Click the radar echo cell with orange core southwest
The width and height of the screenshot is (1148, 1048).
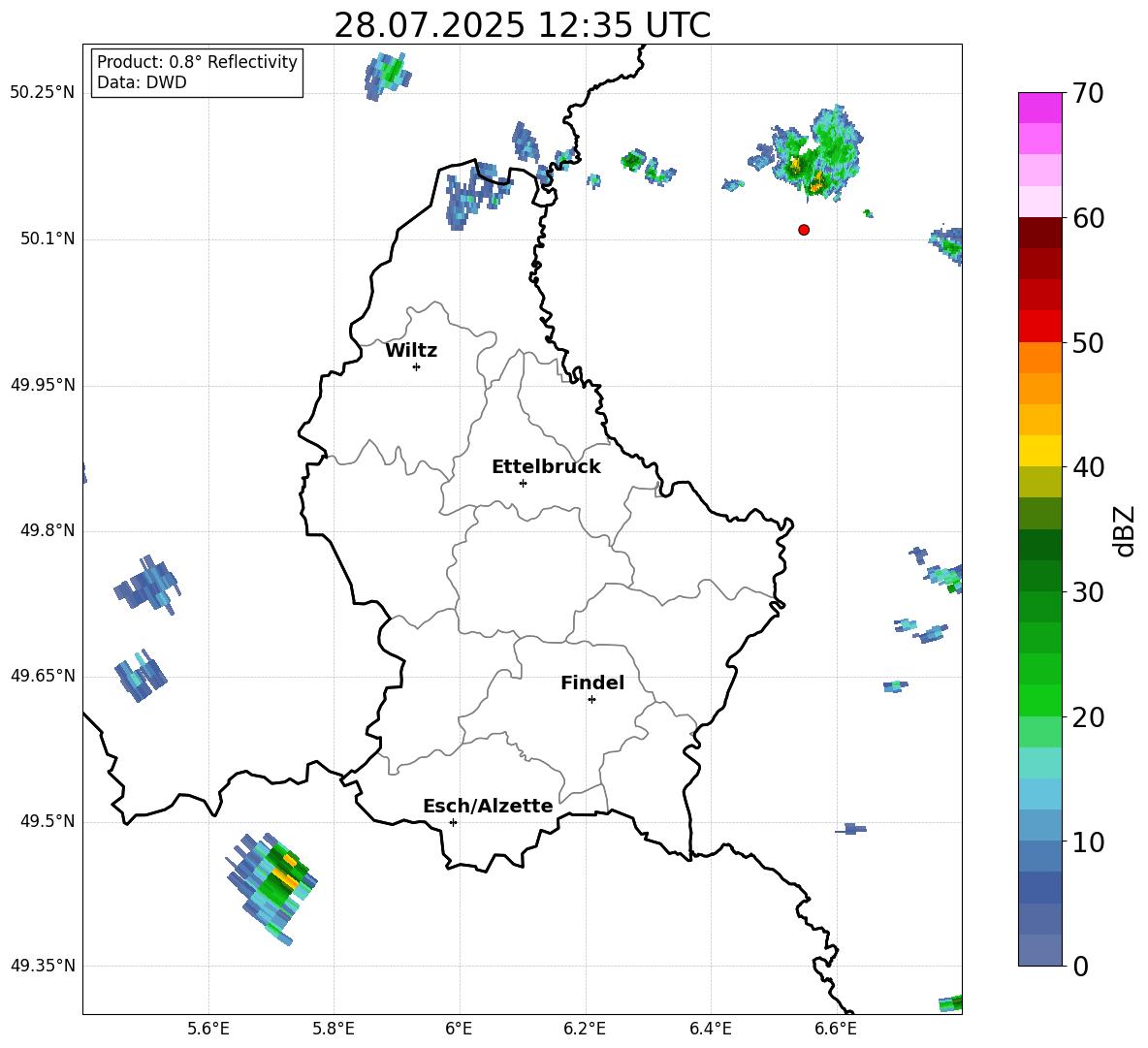pyautogui.click(x=272, y=888)
